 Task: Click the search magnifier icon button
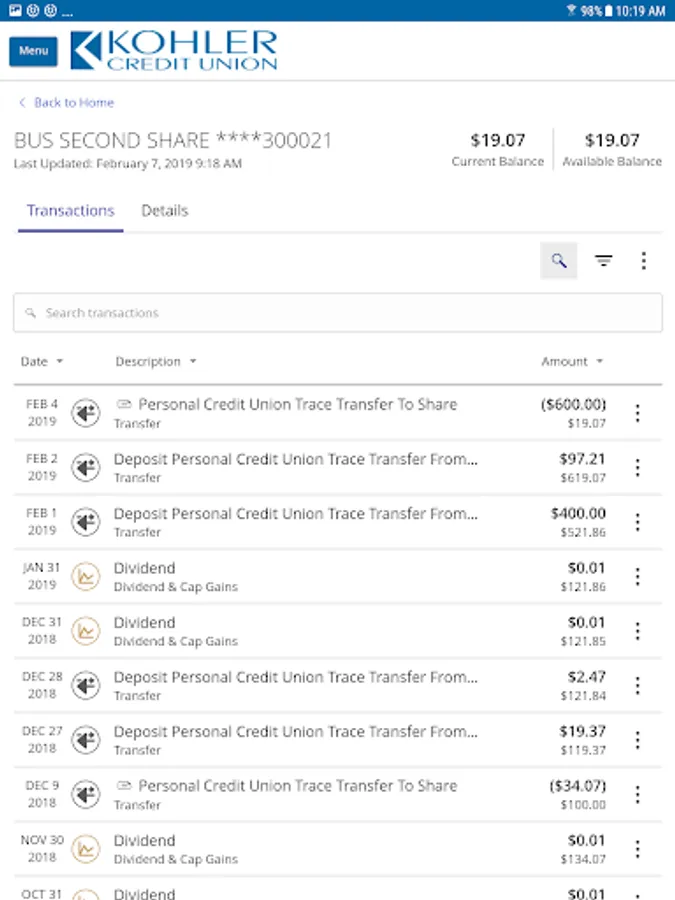tap(559, 261)
